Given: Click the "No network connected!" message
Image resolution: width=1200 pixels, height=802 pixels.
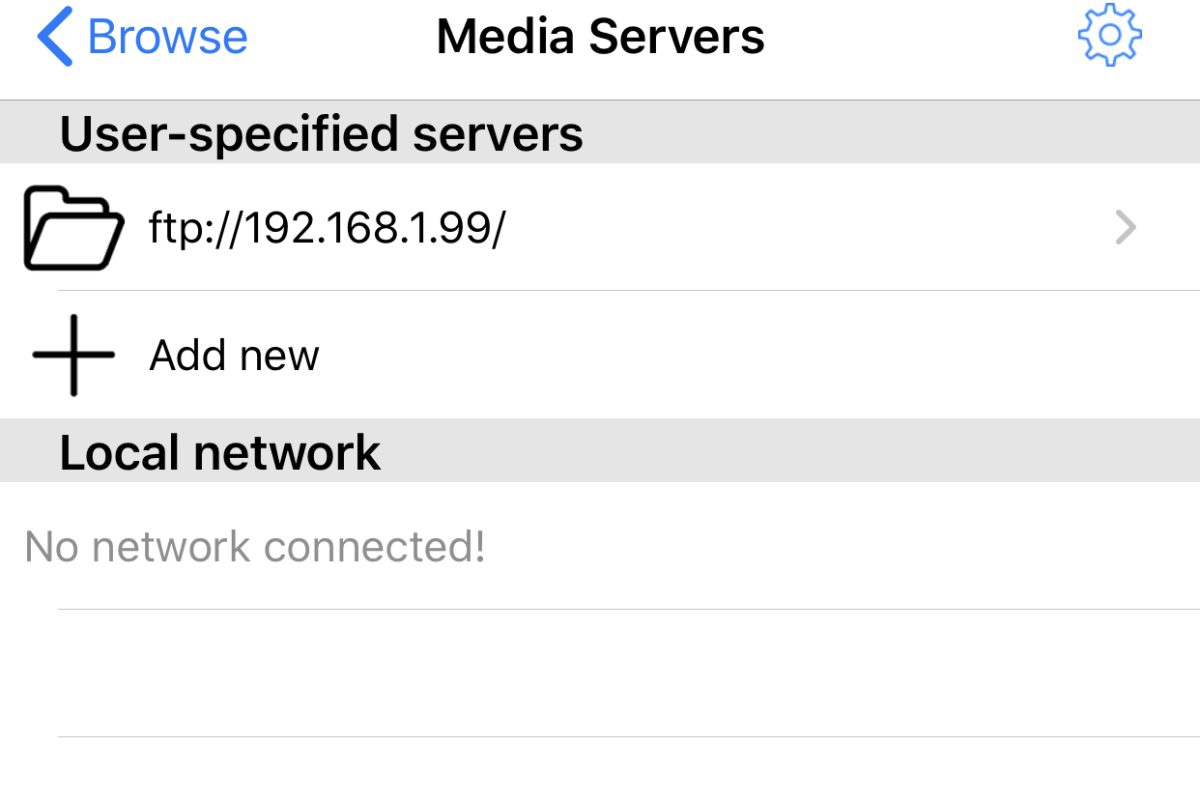Looking at the screenshot, I should point(255,547).
